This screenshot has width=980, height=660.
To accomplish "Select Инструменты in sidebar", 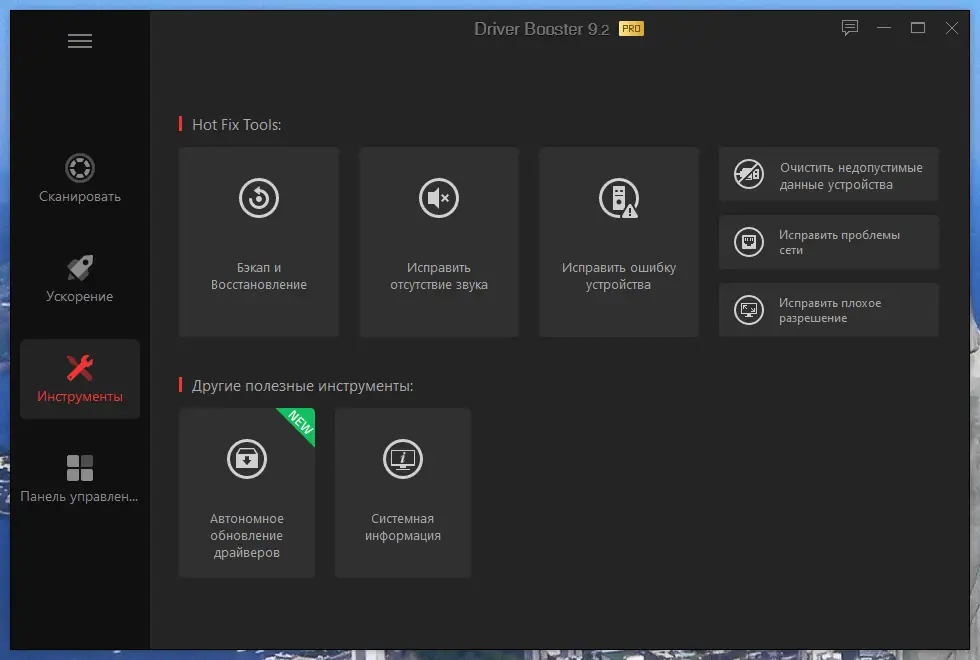I will click(x=80, y=379).
